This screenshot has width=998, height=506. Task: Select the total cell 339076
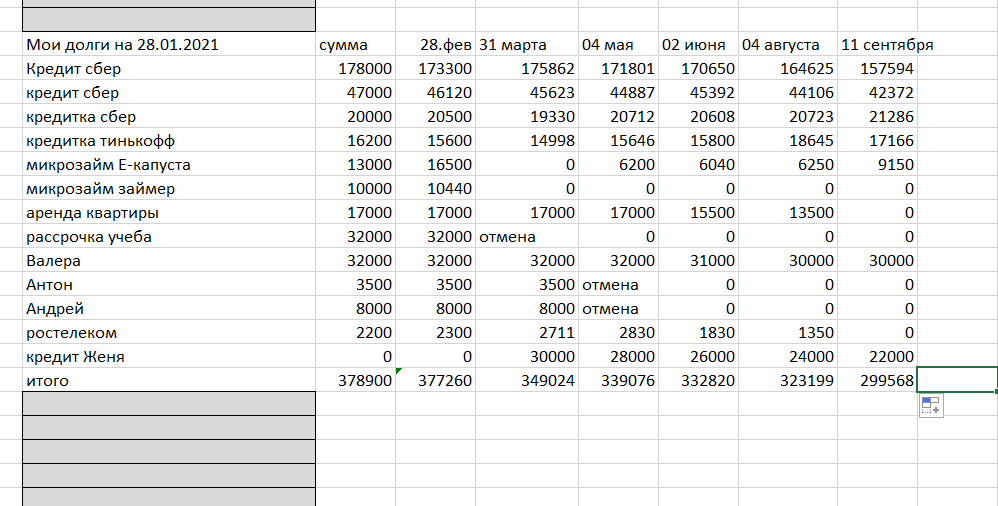[618, 381]
